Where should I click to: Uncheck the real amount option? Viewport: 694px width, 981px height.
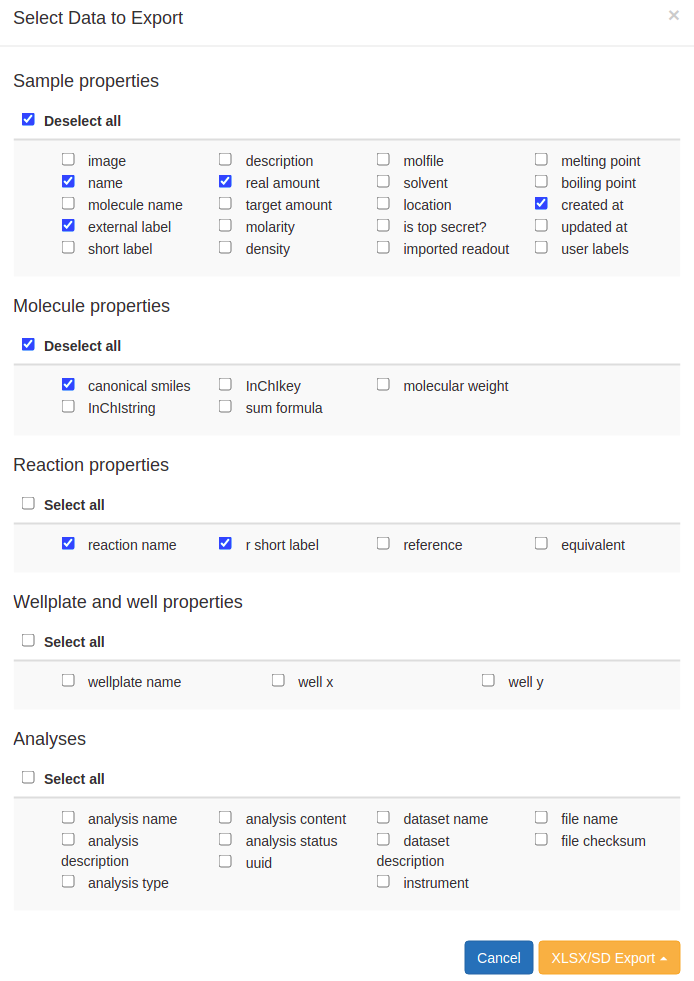point(225,181)
